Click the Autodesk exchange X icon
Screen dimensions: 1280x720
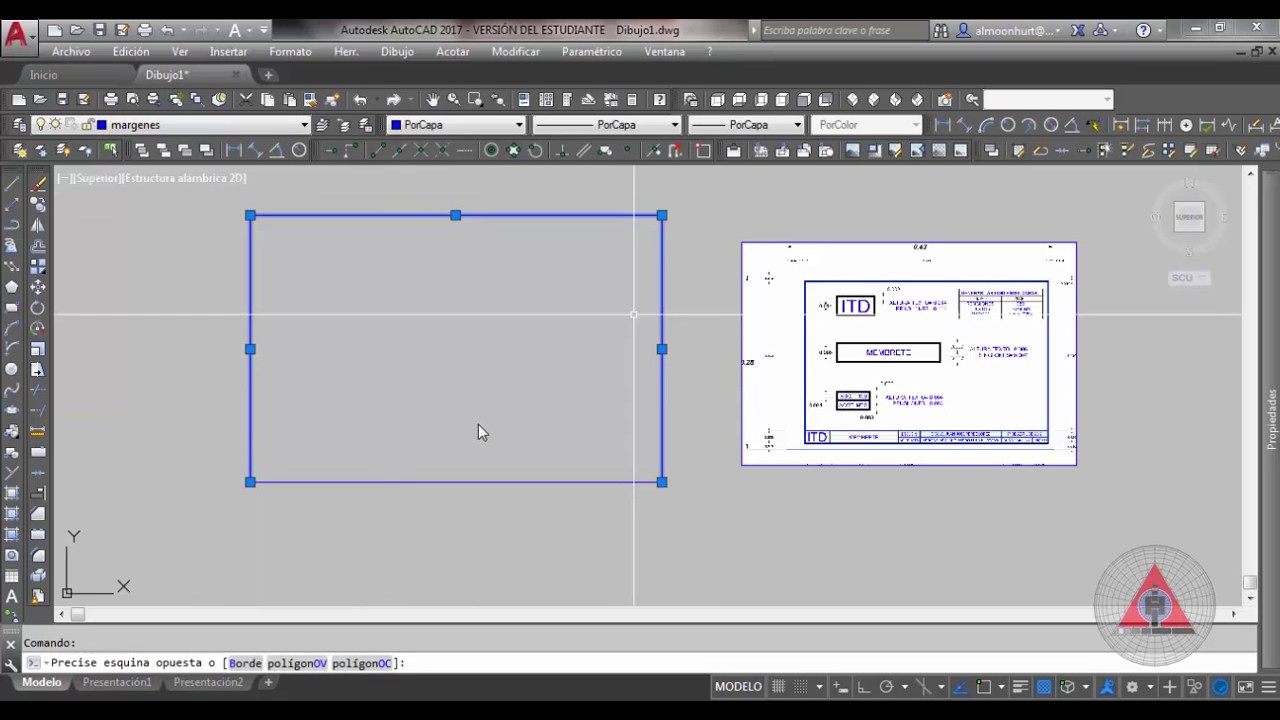1077,31
